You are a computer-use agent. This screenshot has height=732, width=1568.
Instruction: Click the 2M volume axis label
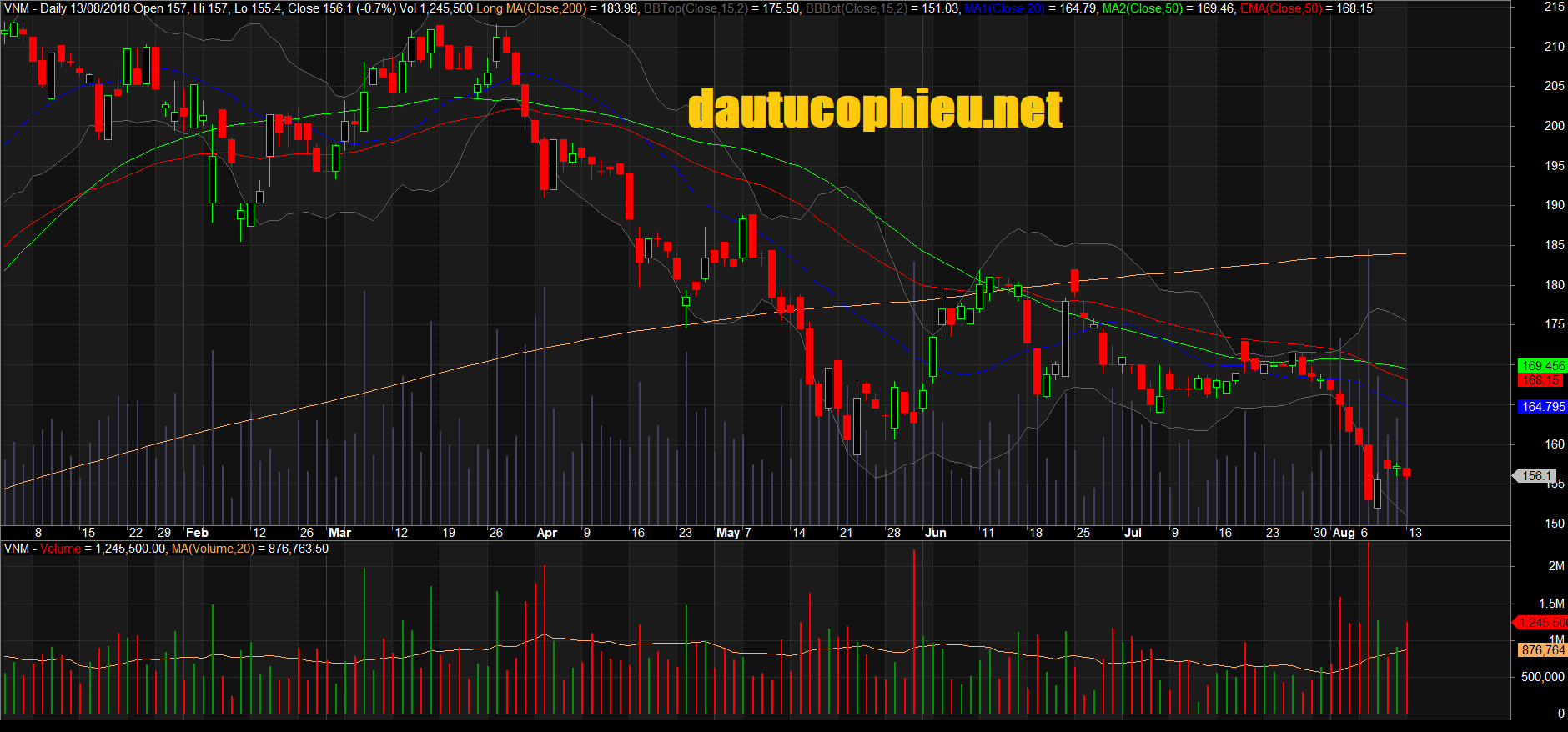[1556, 566]
